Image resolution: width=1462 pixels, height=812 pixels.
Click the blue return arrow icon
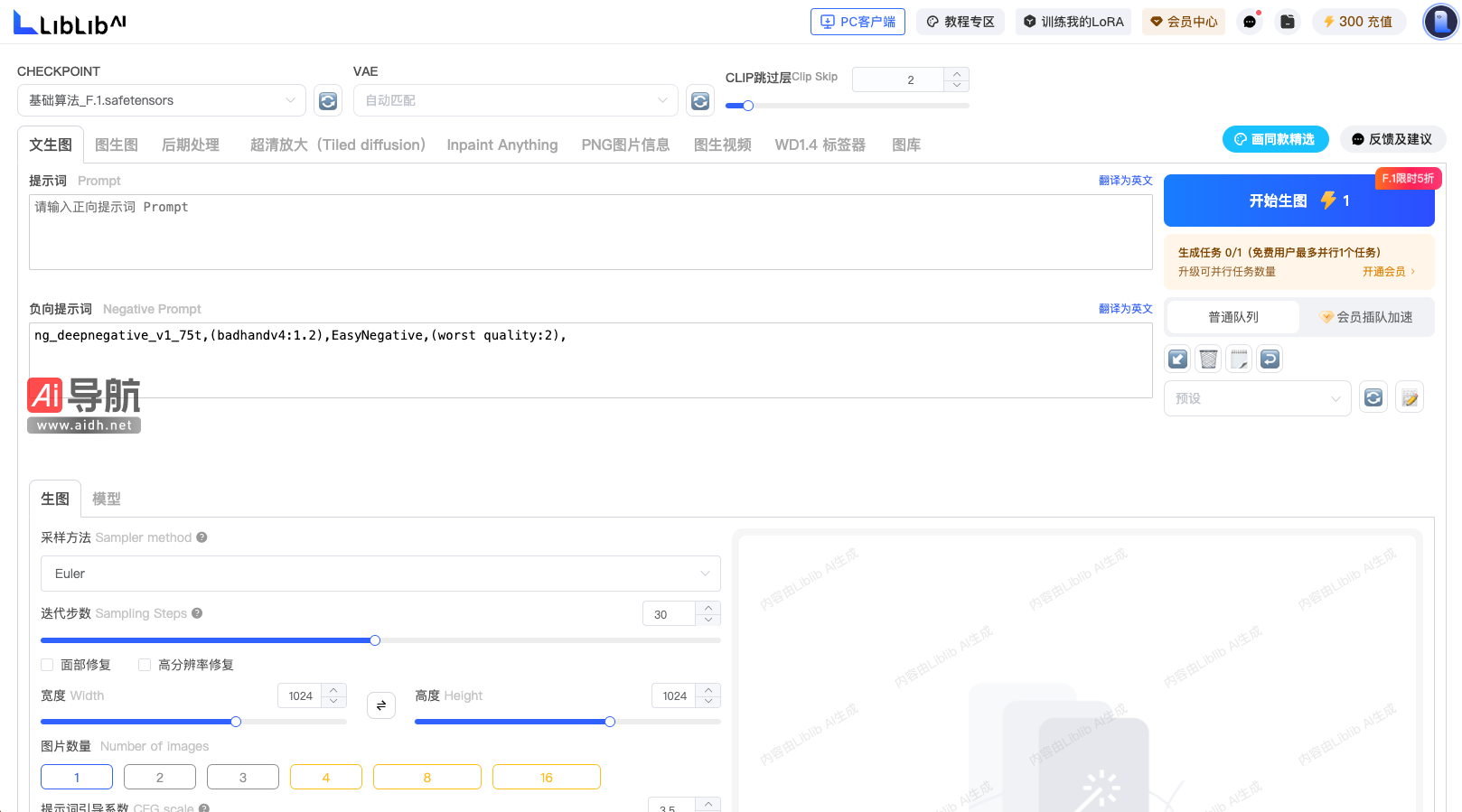[x=1270, y=359]
